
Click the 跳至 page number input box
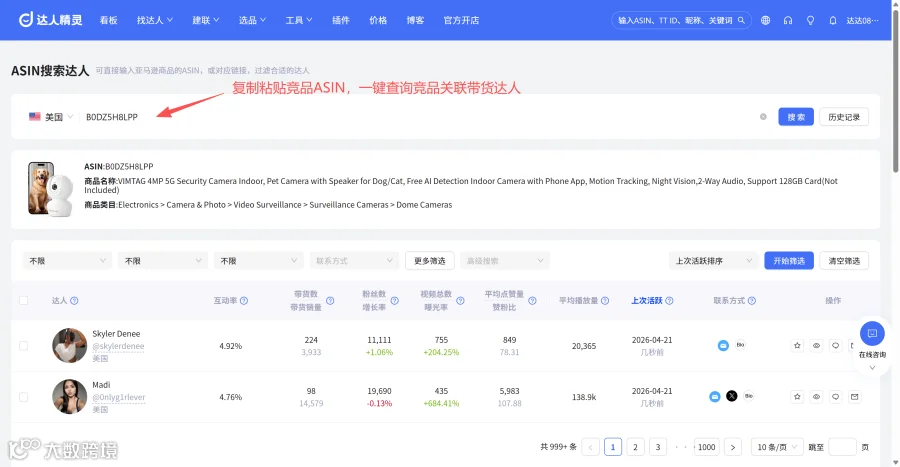pos(843,447)
